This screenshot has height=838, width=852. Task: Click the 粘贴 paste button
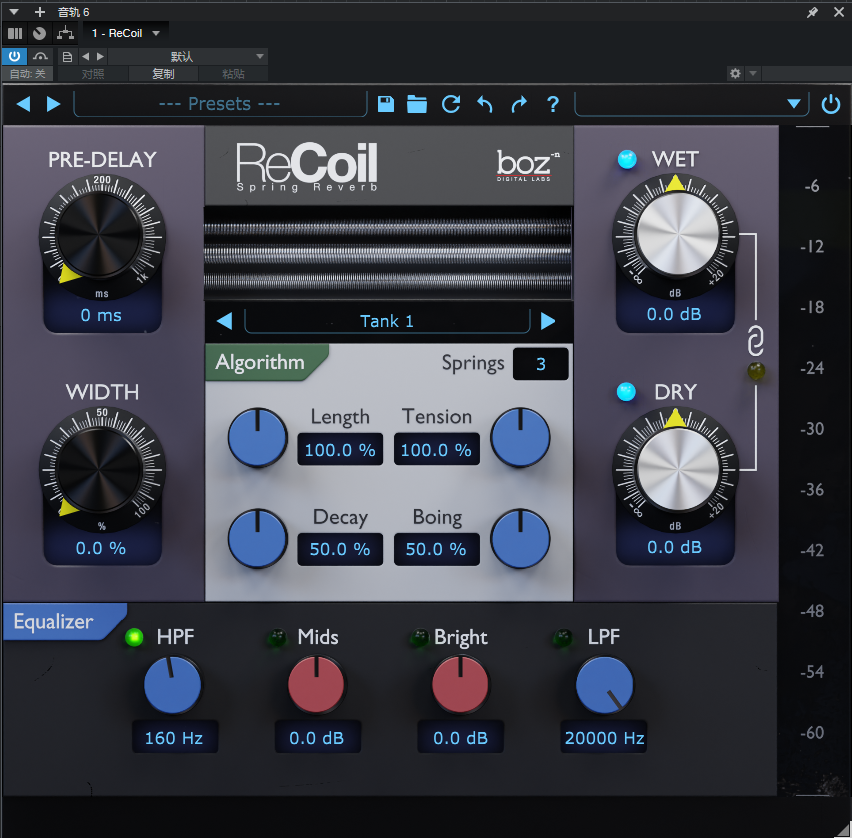[x=233, y=73]
